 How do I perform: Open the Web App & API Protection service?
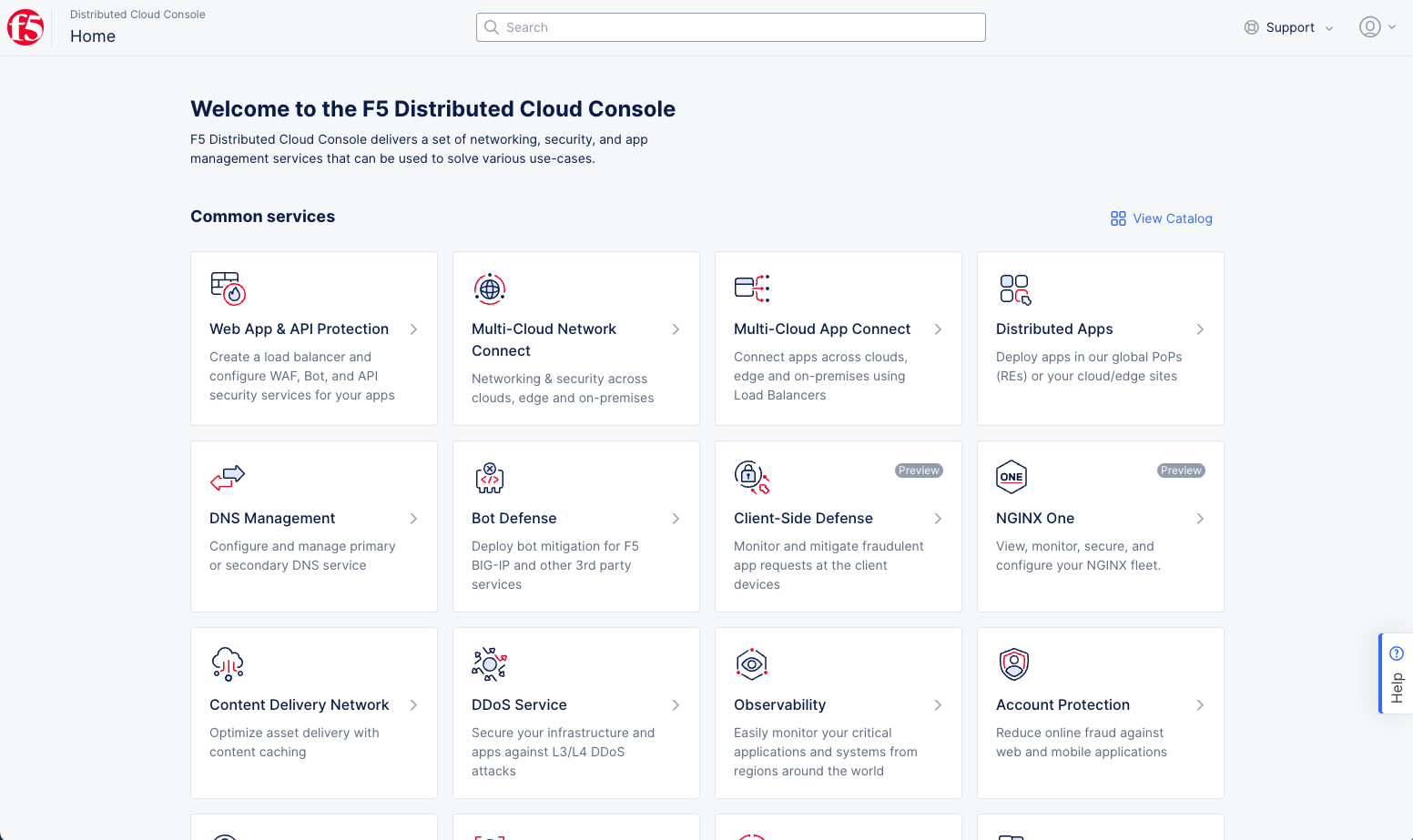pyautogui.click(x=299, y=329)
